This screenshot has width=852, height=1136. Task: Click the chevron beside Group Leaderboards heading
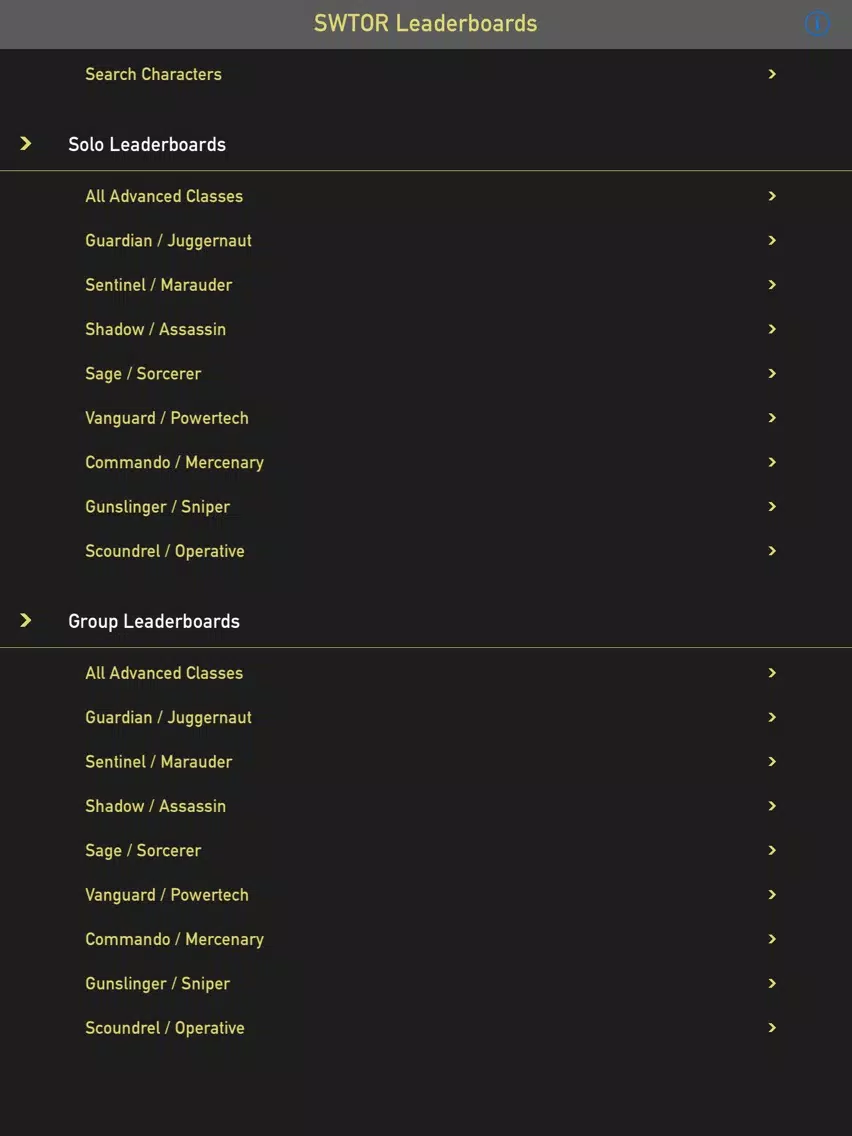26,620
